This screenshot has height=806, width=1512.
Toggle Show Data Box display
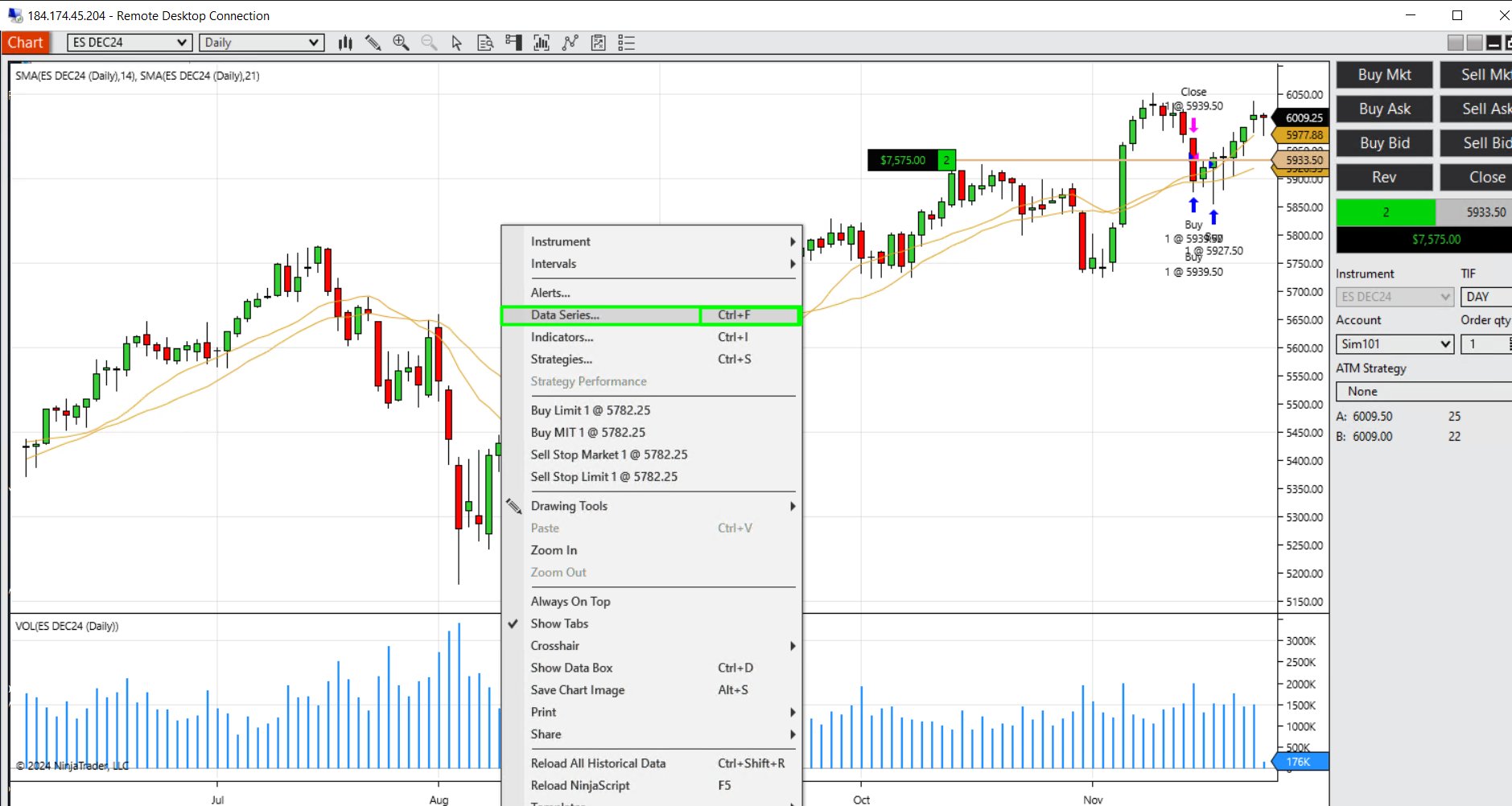click(x=571, y=667)
